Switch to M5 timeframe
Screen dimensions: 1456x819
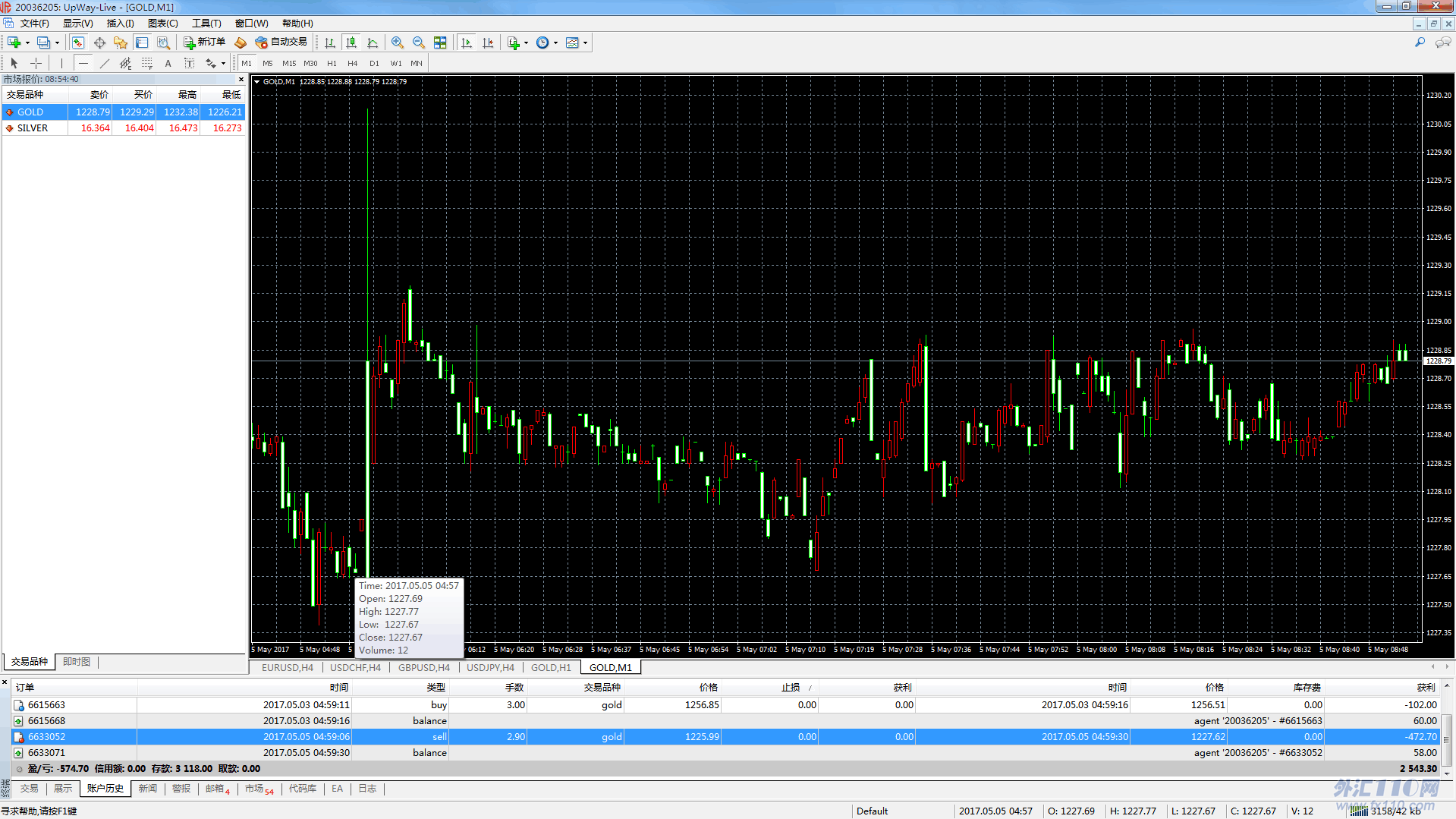pyautogui.click(x=268, y=63)
